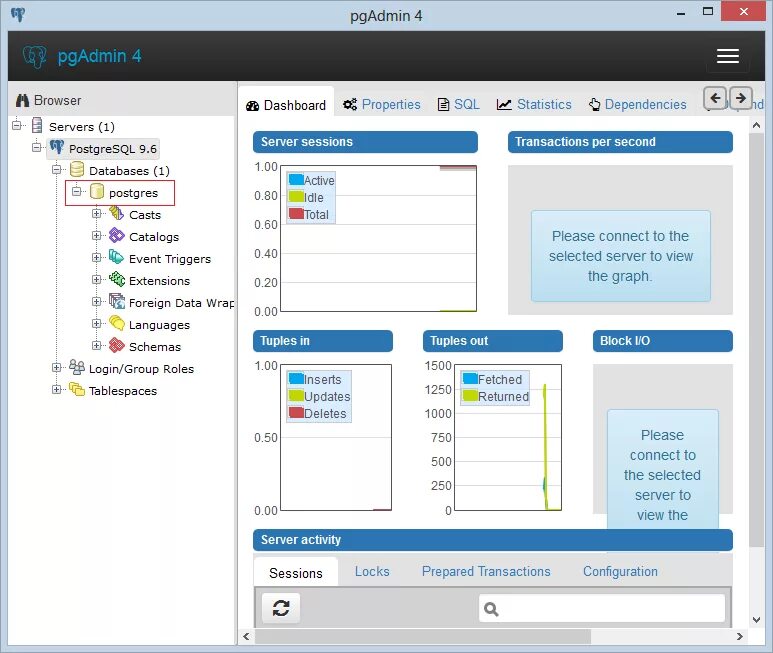The width and height of the screenshot is (773, 653).
Task: Click the Event Triggers node icon
Action: pyautogui.click(x=116, y=258)
